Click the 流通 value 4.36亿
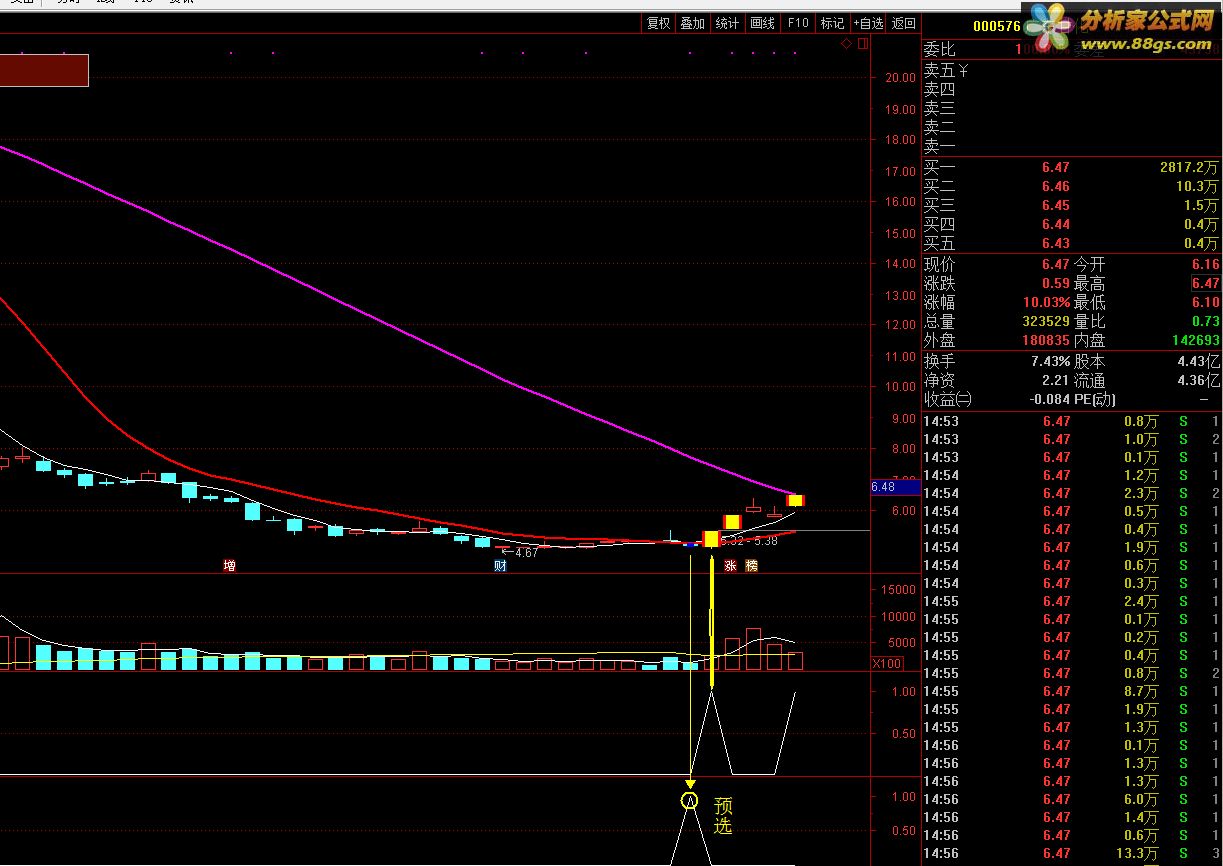Viewport: 1223px width, 866px height. tap(1199, 380)
